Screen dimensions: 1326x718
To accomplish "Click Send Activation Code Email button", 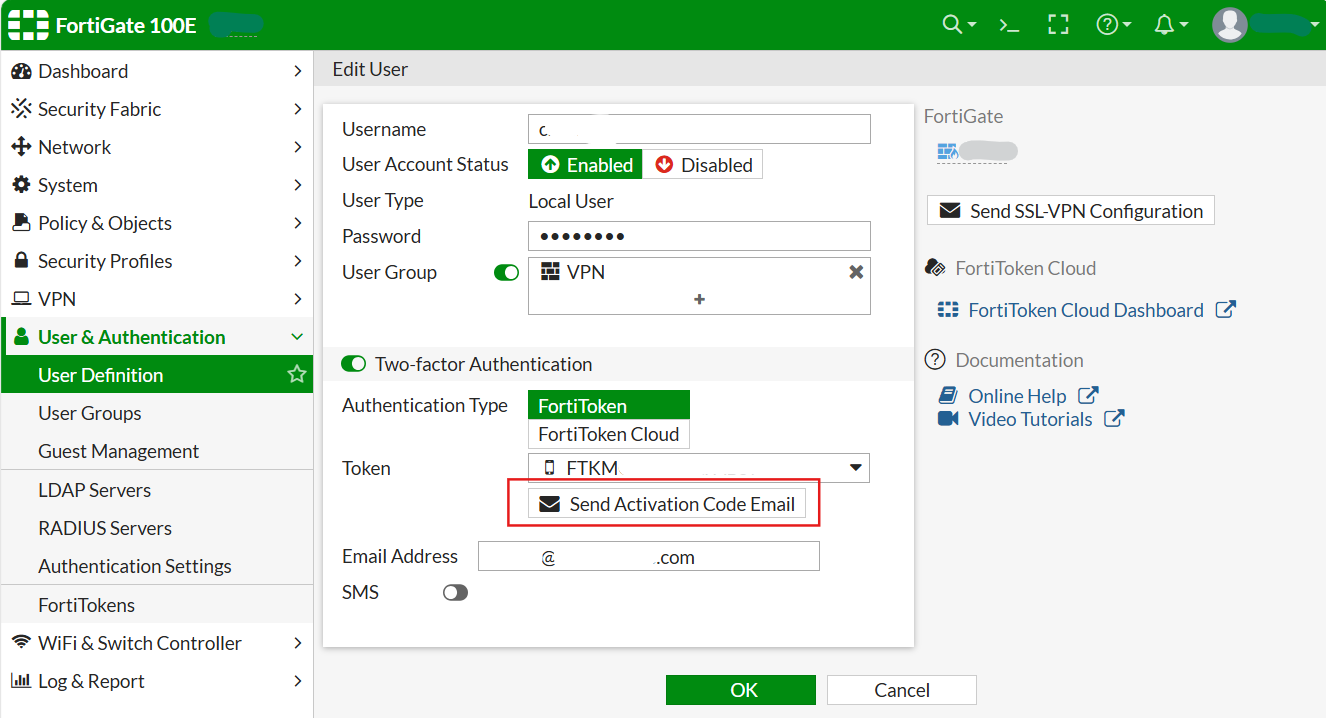I will (x=667, y=504).
